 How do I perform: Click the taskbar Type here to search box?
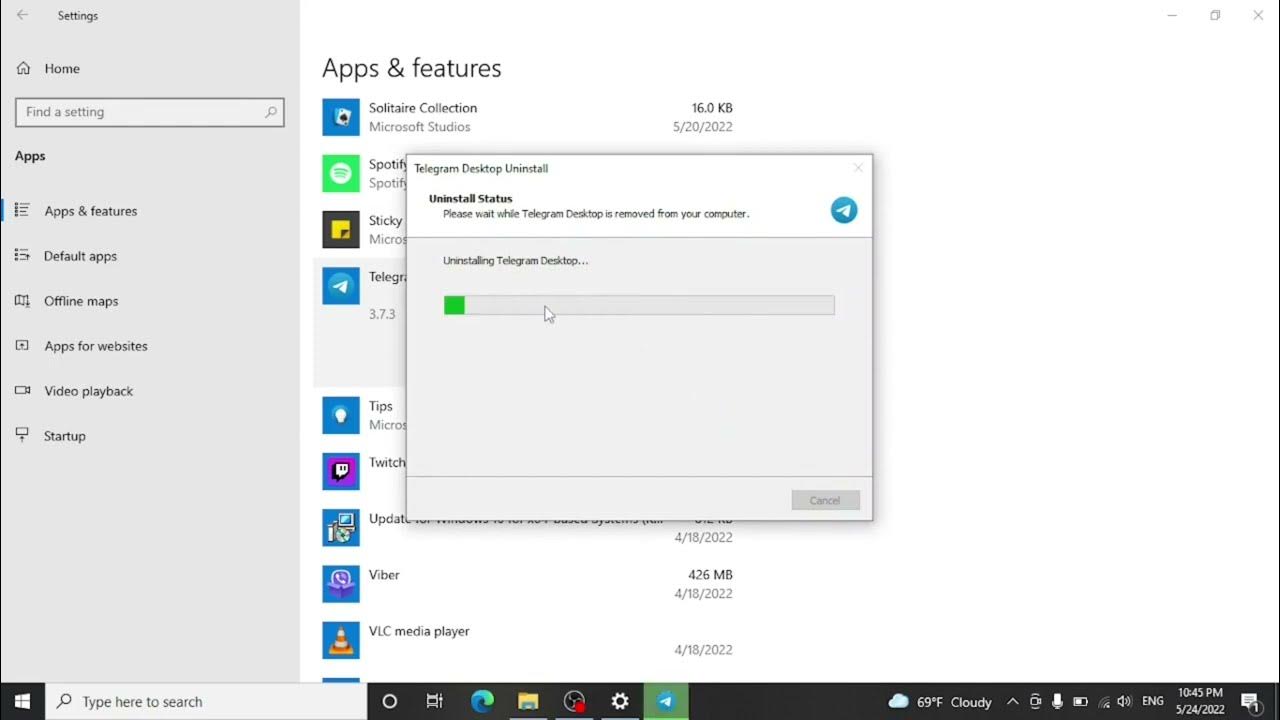click(x=206, y=701)
